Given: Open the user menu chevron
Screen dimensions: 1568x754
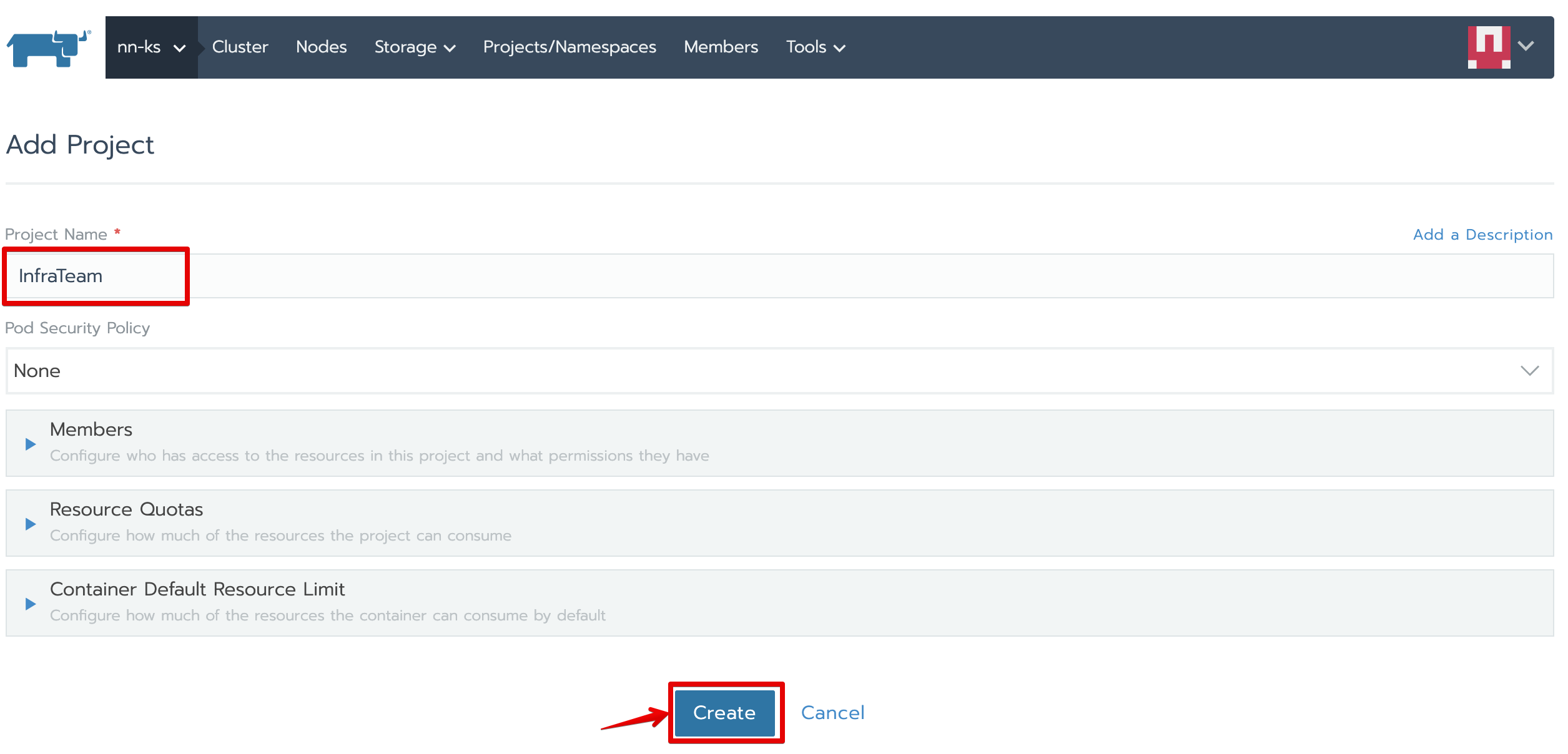Looking at the screenshot, I should pyautogui.click(x=1526, y=46).
